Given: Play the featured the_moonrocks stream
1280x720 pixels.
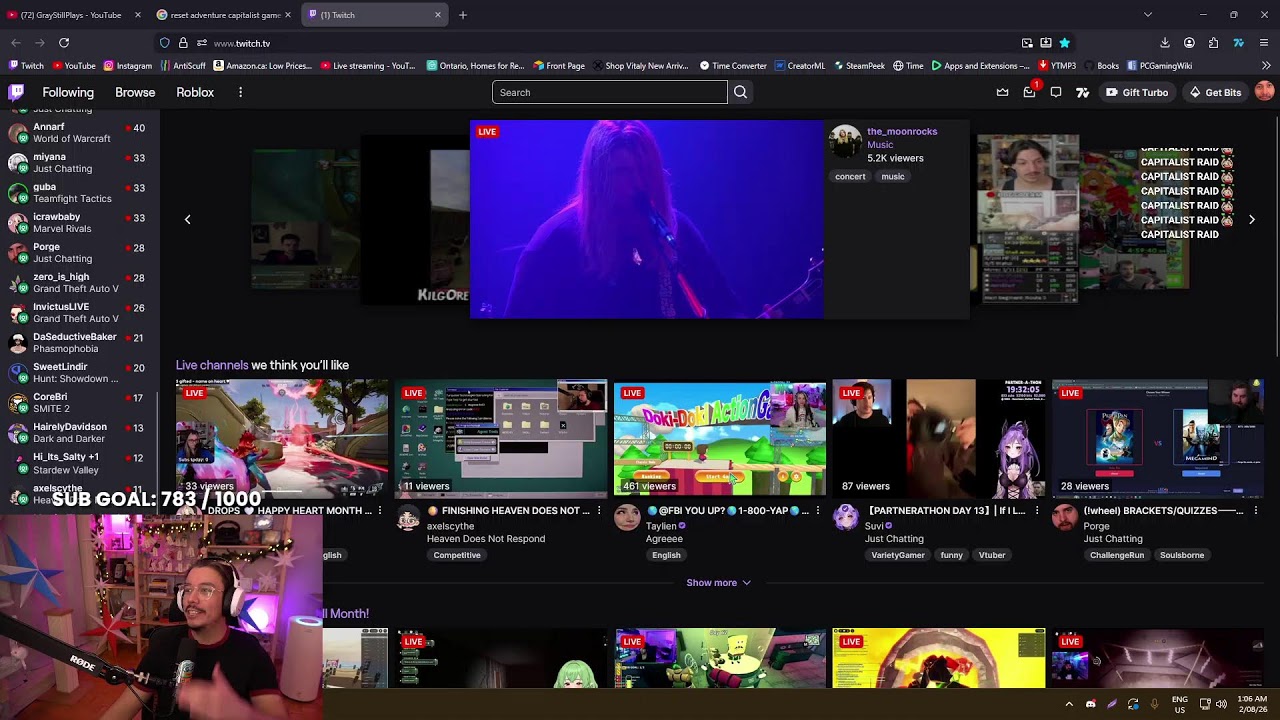Looking at the screenshot, I should coord(647,219).
